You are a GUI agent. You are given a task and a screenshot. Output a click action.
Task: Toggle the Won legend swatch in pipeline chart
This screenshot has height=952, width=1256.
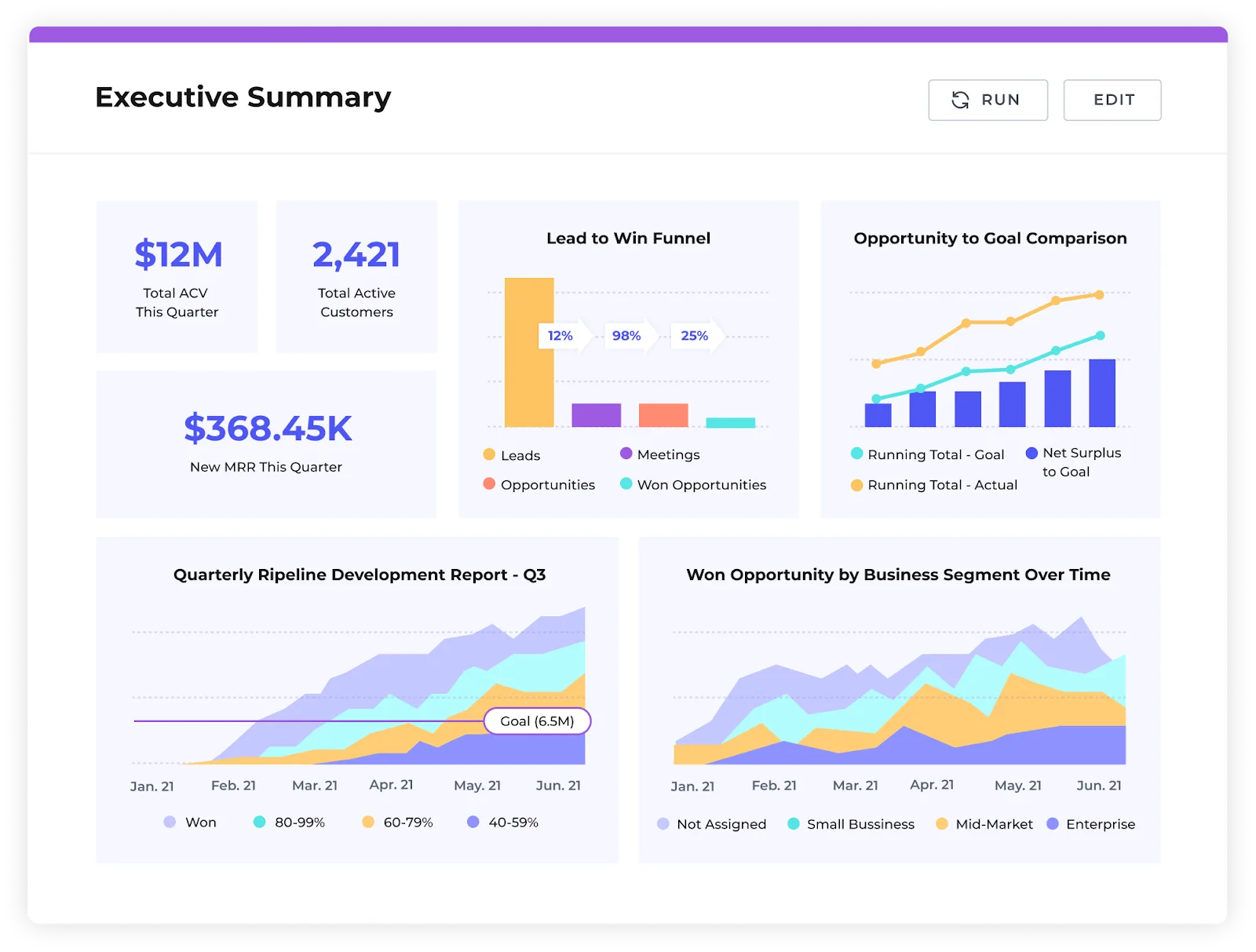170,822
